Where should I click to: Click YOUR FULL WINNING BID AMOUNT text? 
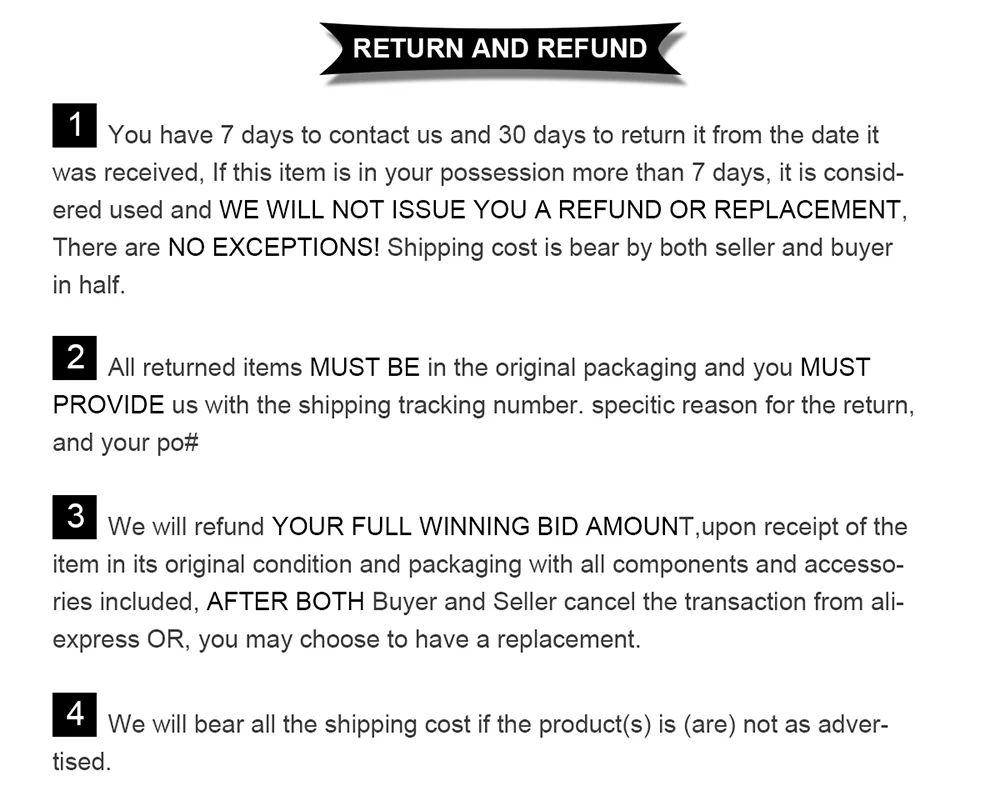tap(483, 527)
